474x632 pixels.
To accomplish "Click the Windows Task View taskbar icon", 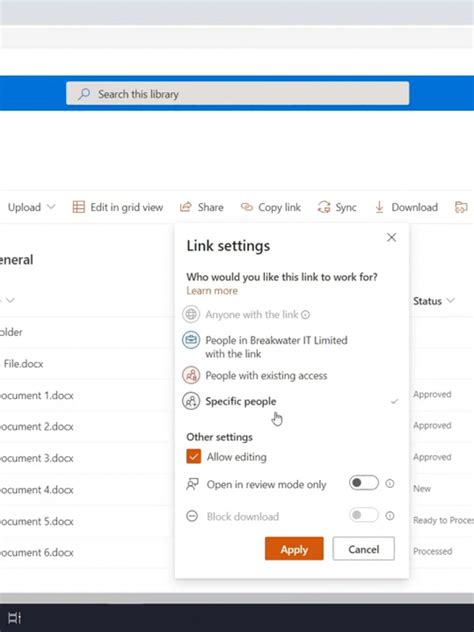I will 15,617.
